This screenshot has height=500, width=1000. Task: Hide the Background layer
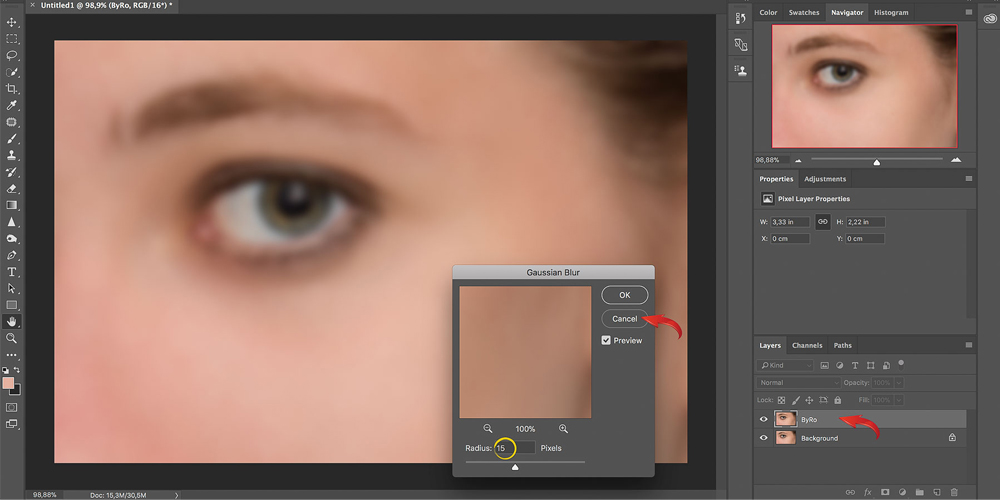coord(763,438)
